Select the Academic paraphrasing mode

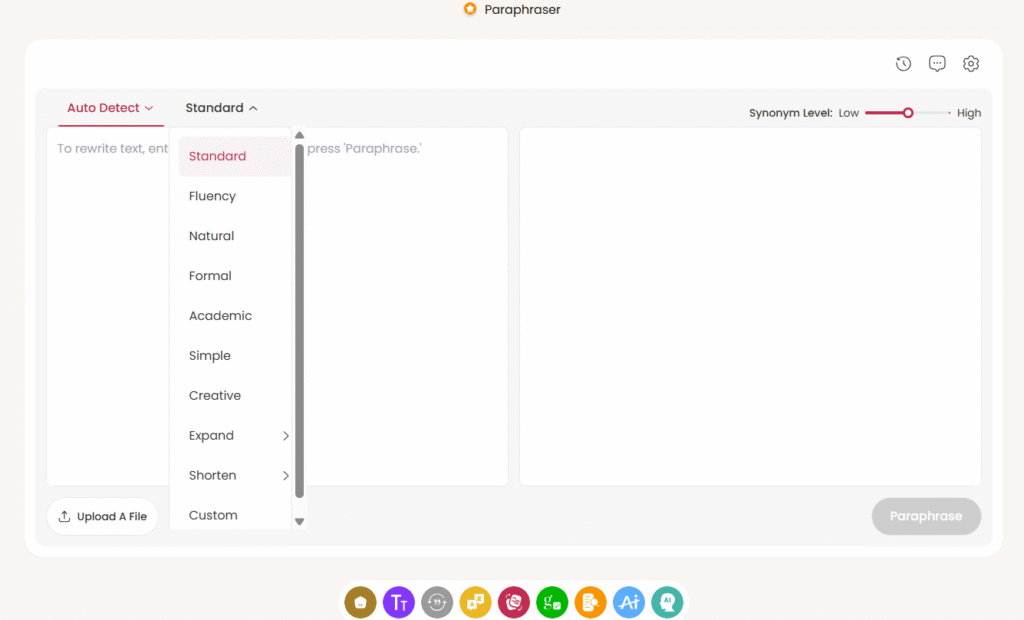tap(220, 315)
